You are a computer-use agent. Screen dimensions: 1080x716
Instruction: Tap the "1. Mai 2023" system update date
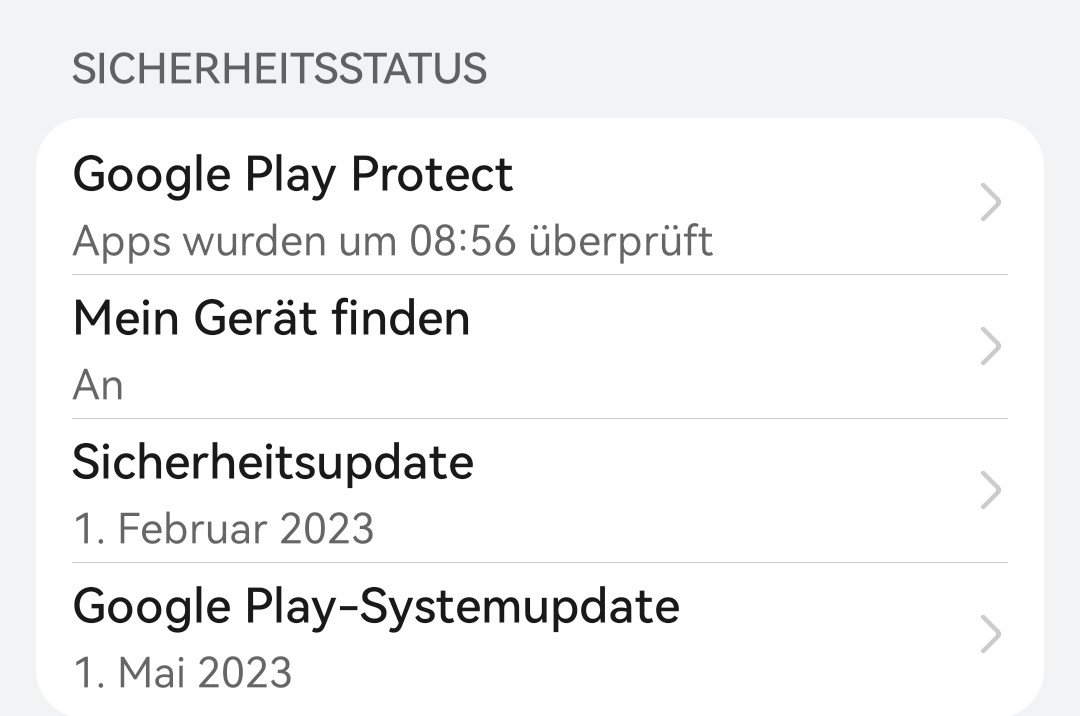(x=182, y=672)
